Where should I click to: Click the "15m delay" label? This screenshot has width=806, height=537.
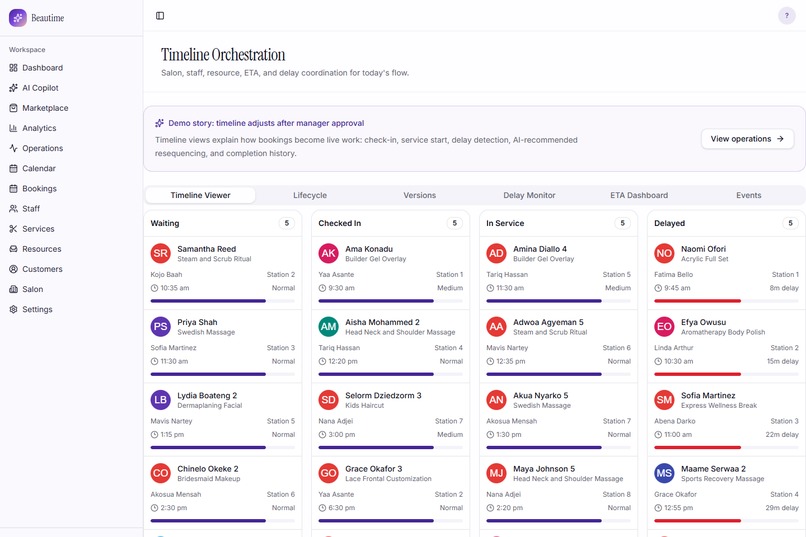[783, 361]
